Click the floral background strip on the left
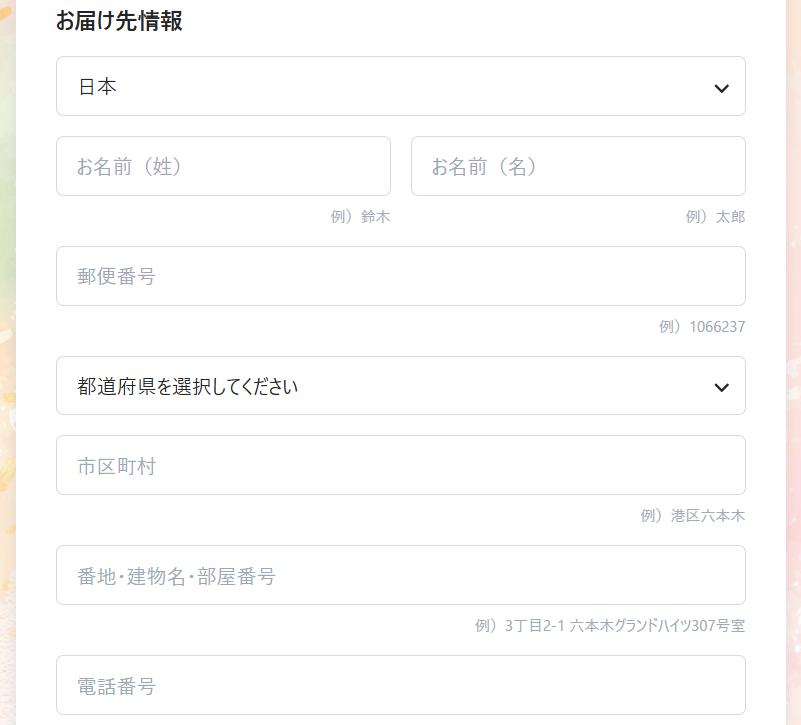 pyautogui.click(x=8, y=362)
